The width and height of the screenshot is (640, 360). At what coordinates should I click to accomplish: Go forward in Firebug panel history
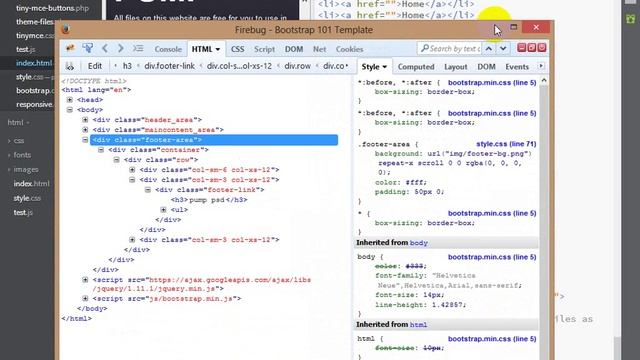click(x=120, y=49)
